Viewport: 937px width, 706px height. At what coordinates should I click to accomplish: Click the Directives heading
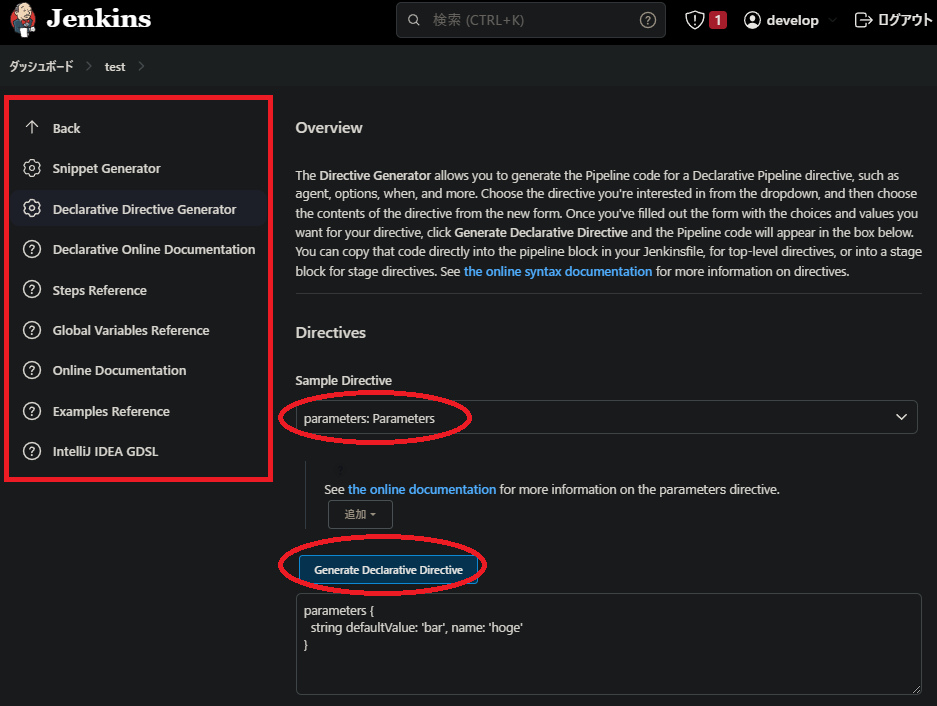330,333
